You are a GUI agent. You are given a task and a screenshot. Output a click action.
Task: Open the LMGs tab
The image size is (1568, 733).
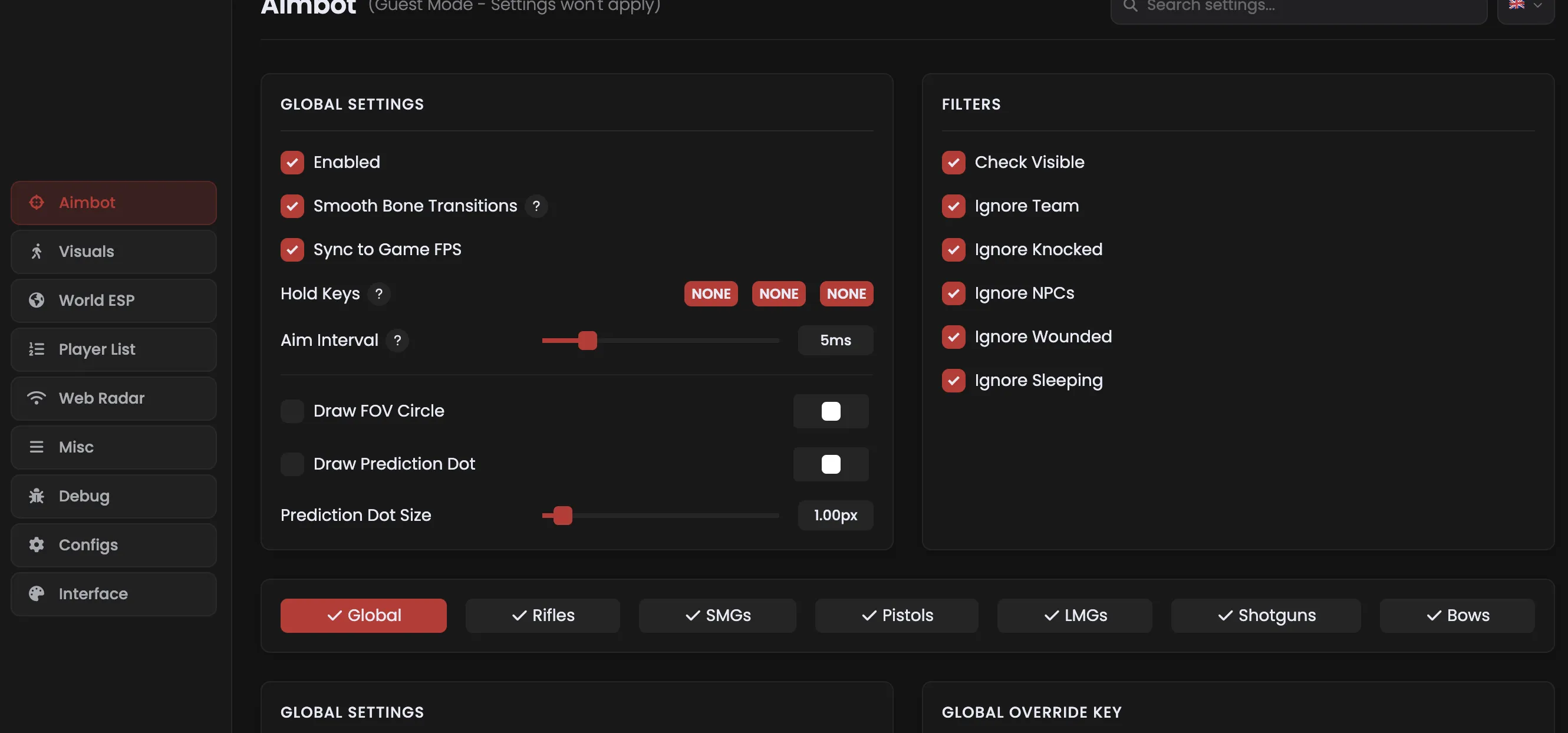[1075, 616]
